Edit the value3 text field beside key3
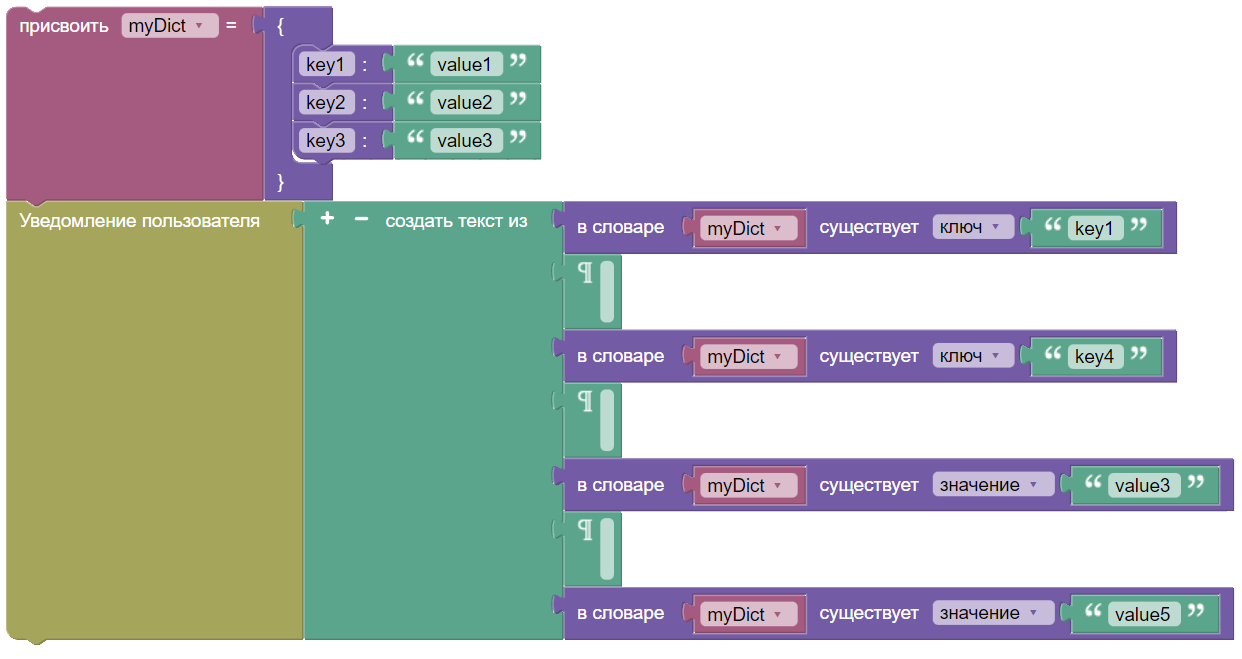Viewport: 1242px width, 659px height. (x=466, y=141)
